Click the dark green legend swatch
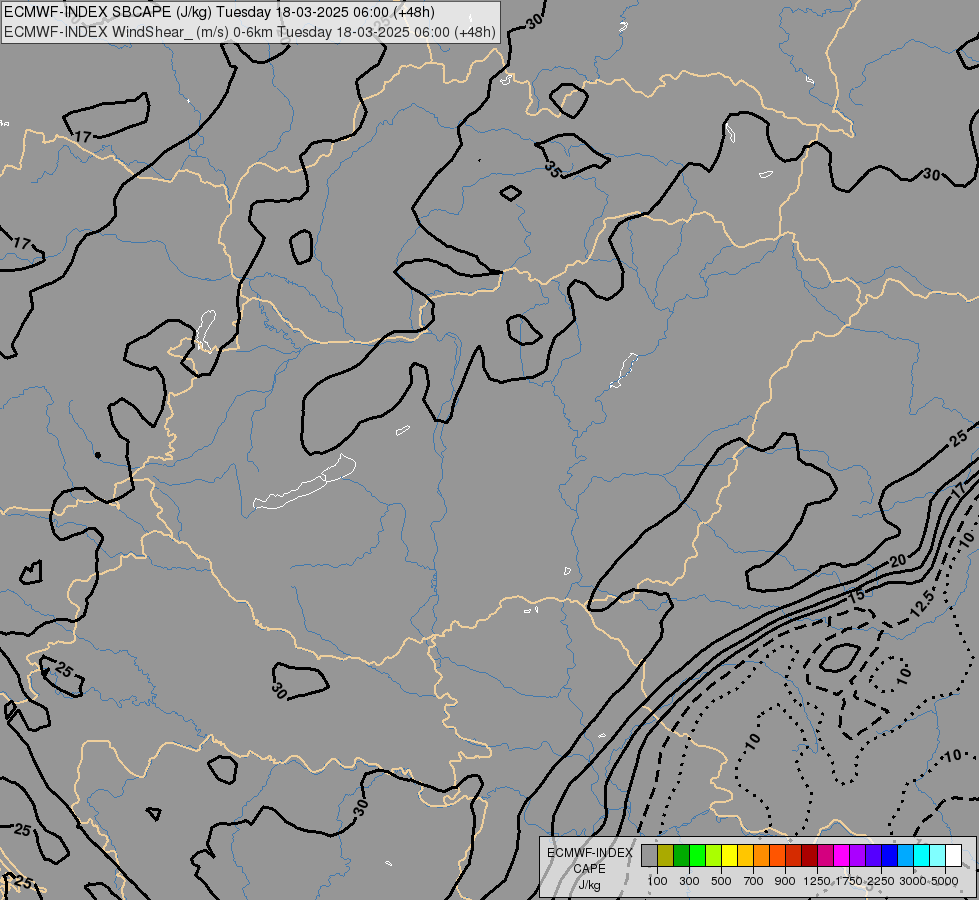This screenshot has width=979, height=900. tap(682, 855)
